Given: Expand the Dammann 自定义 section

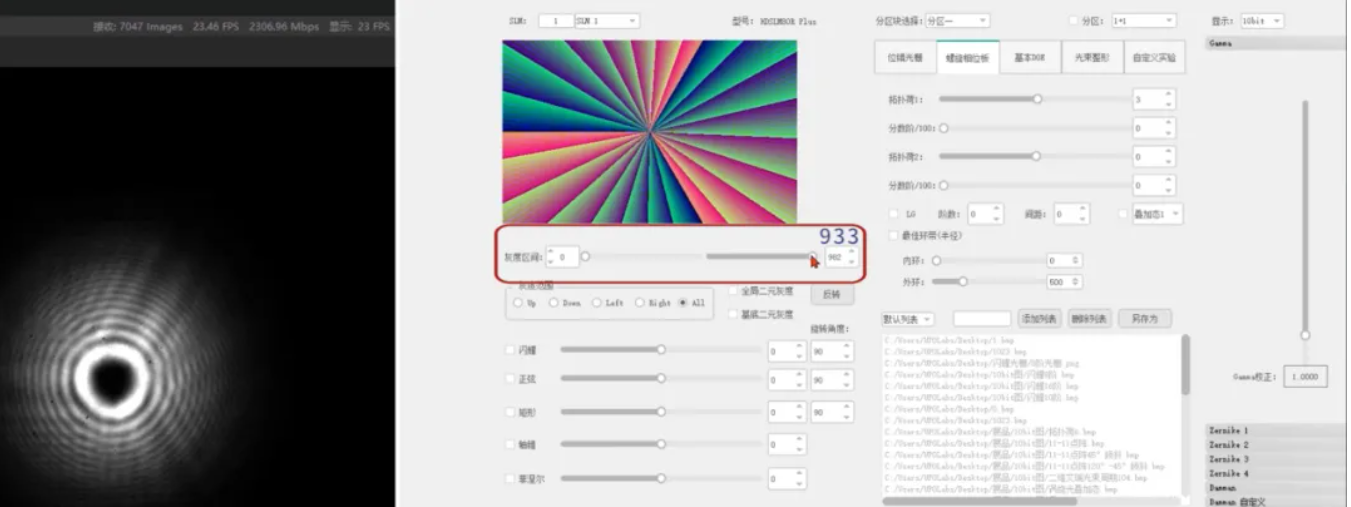Looking at the screenshot, I should 1275,501.
